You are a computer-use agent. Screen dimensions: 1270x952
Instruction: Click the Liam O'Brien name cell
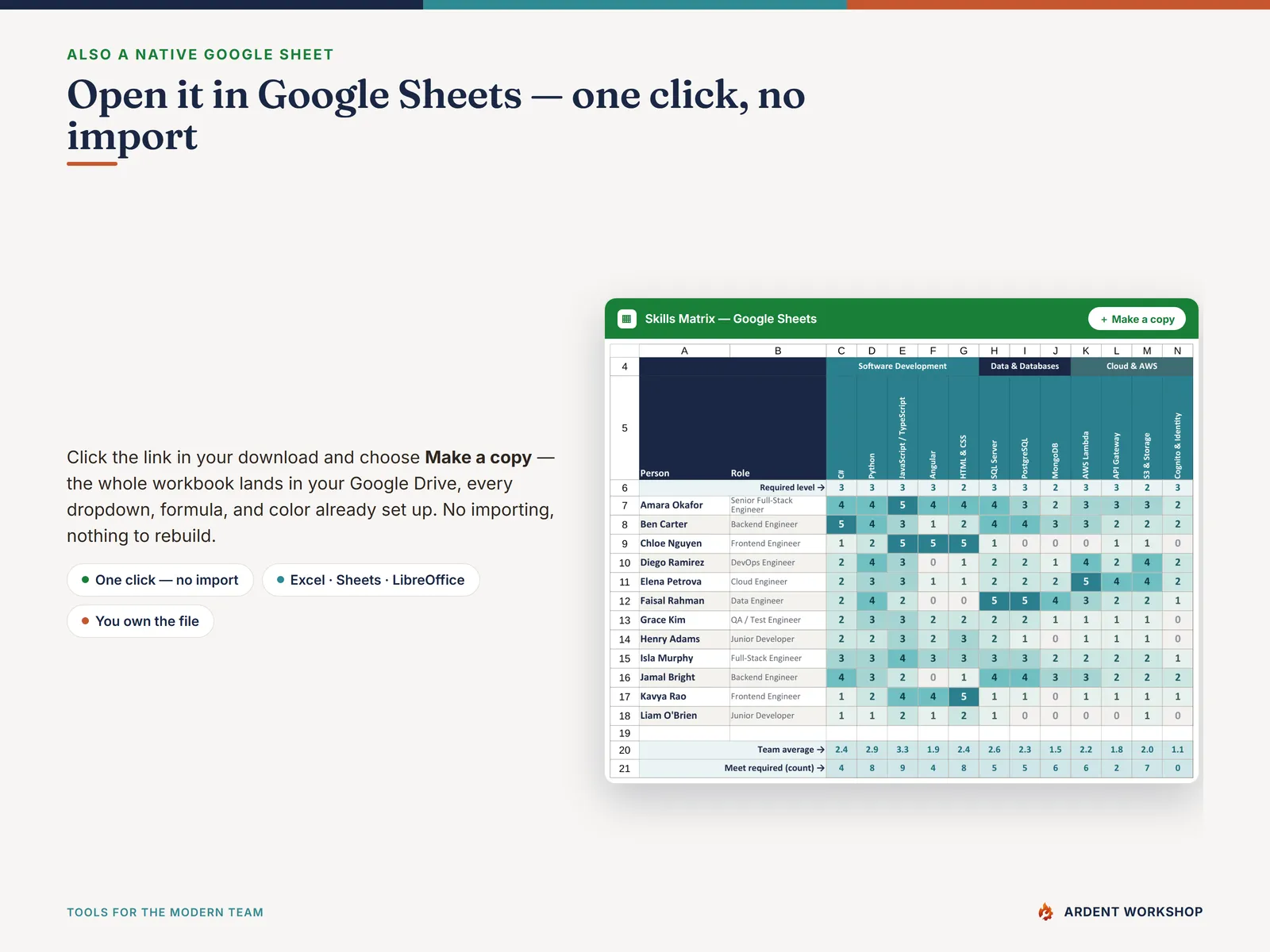pyautogui.click(x=684, y=716)
